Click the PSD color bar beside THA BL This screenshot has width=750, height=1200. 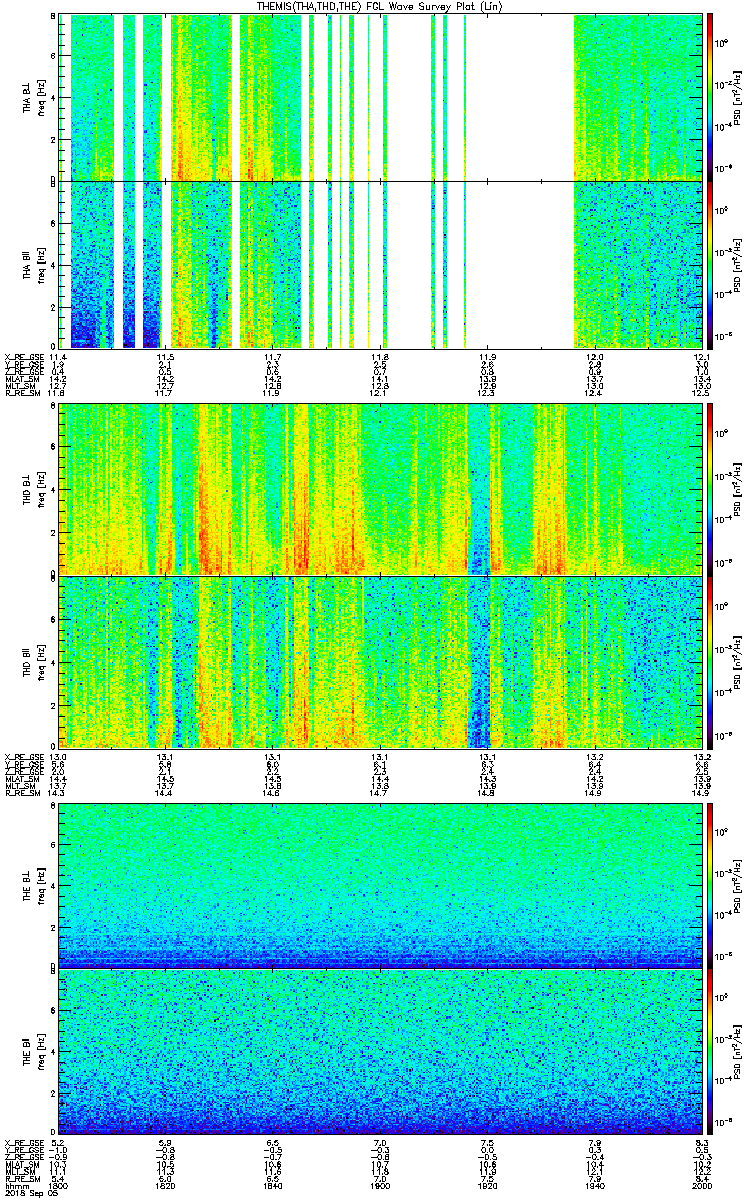[711, 97]
